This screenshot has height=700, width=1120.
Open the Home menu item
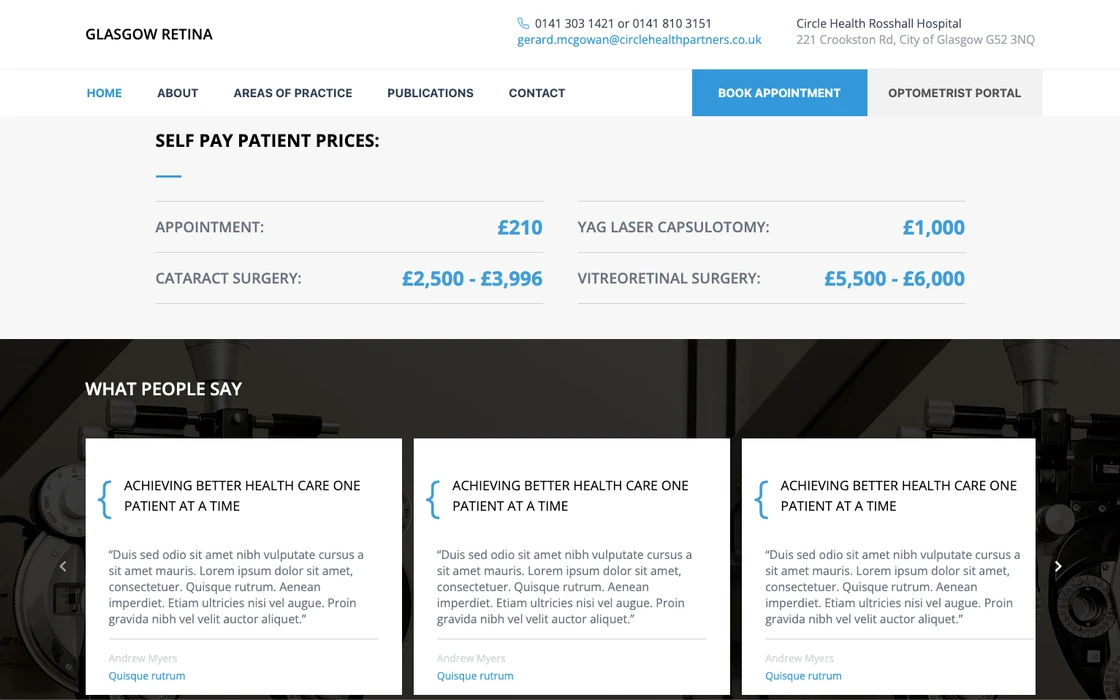(x=104, y=93)
